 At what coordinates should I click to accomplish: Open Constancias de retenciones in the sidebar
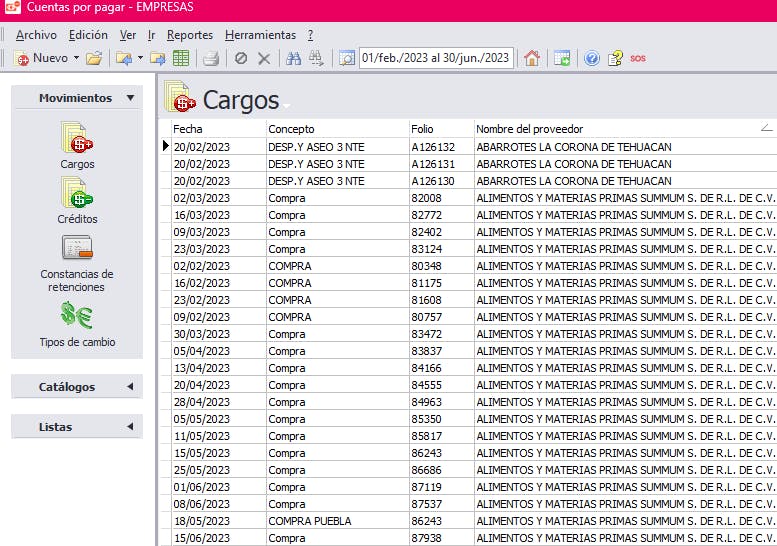coord(77,263)
